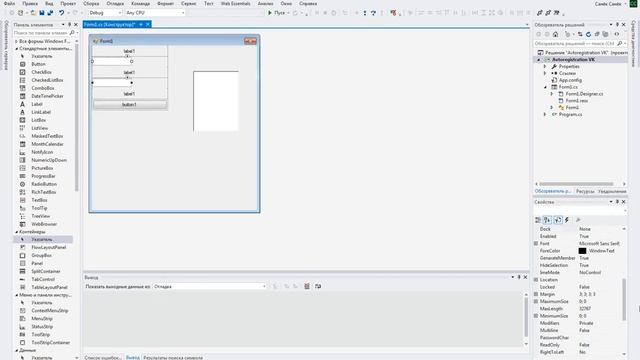Switch to the Список ошибок tab
The image size is (640, 360).
(103, 358)
